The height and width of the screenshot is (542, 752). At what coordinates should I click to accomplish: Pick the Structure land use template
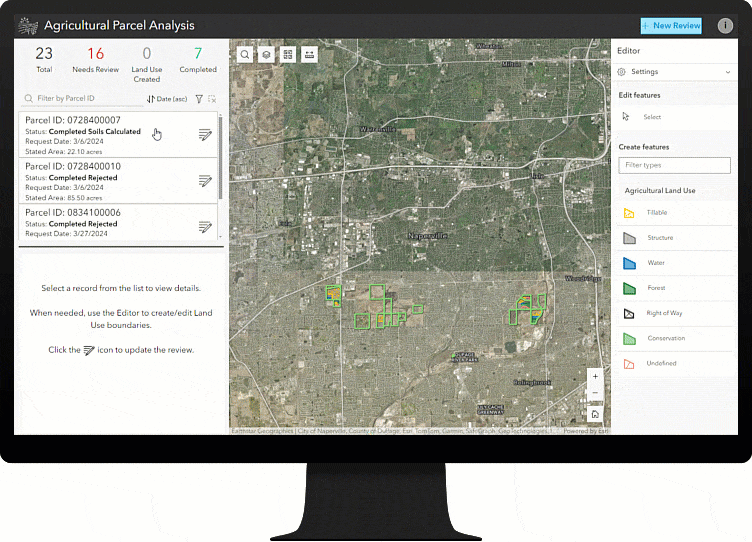(x=674, y=237)
